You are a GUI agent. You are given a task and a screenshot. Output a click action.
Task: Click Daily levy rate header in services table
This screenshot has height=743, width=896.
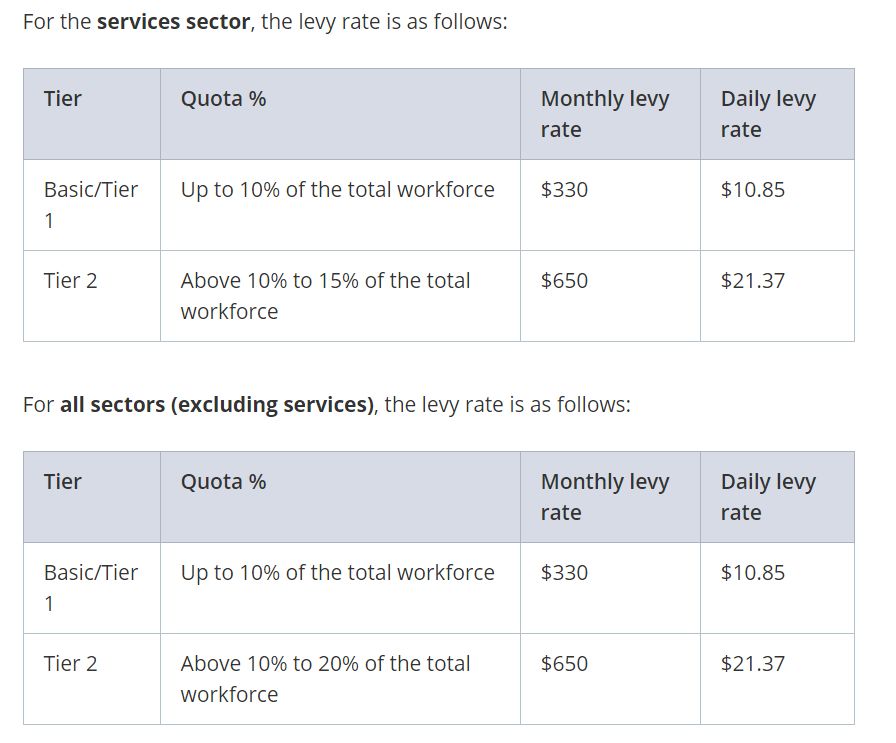(767, 114)
